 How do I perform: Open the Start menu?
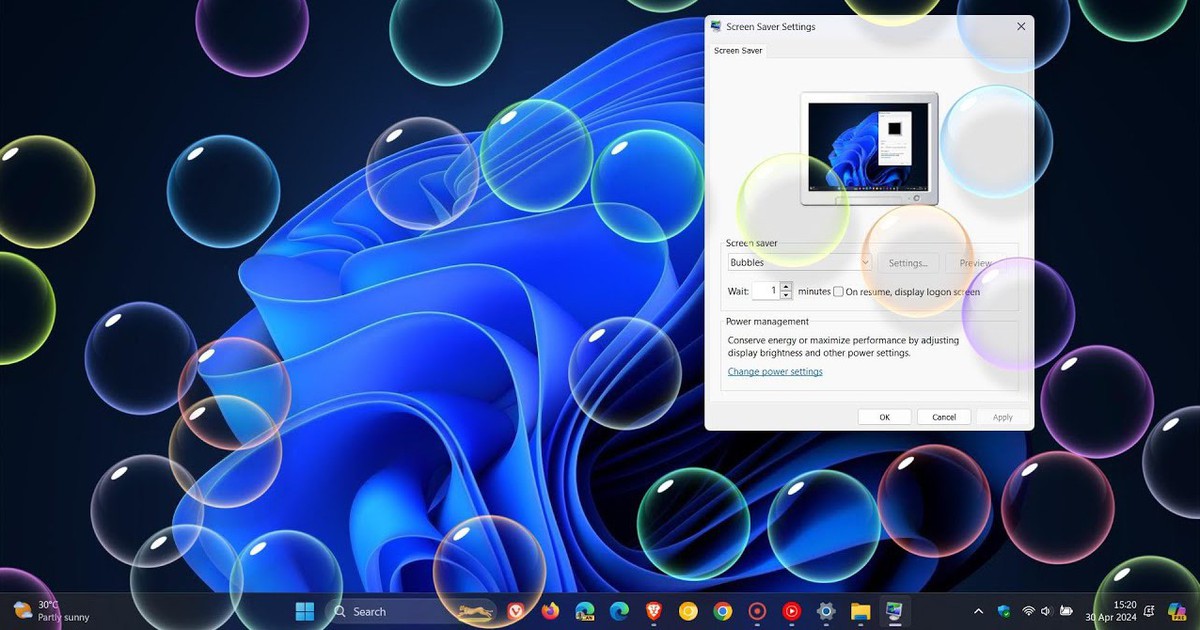point(305,611)
